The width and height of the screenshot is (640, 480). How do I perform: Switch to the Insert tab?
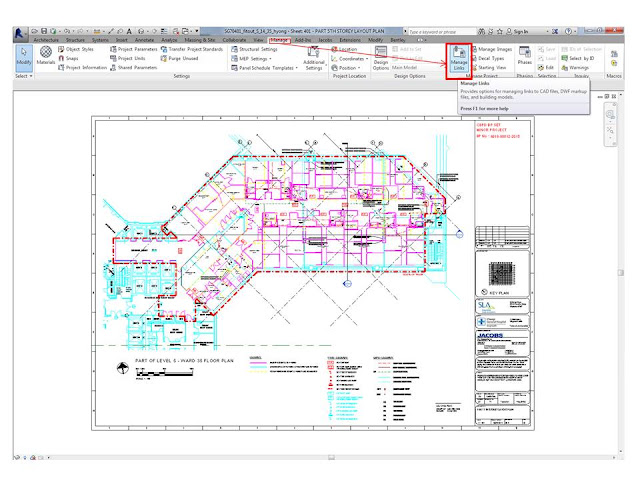(x=122, y=40)
